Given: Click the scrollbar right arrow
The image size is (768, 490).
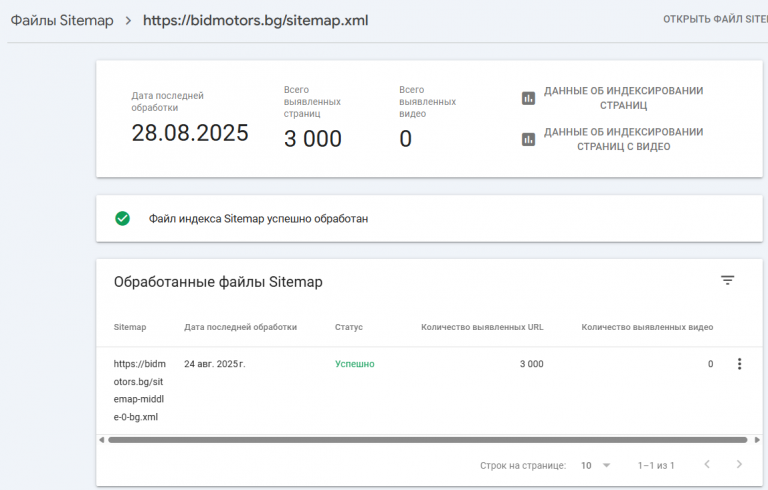Looking at the screenshot, I should click(x=757, y=440).
